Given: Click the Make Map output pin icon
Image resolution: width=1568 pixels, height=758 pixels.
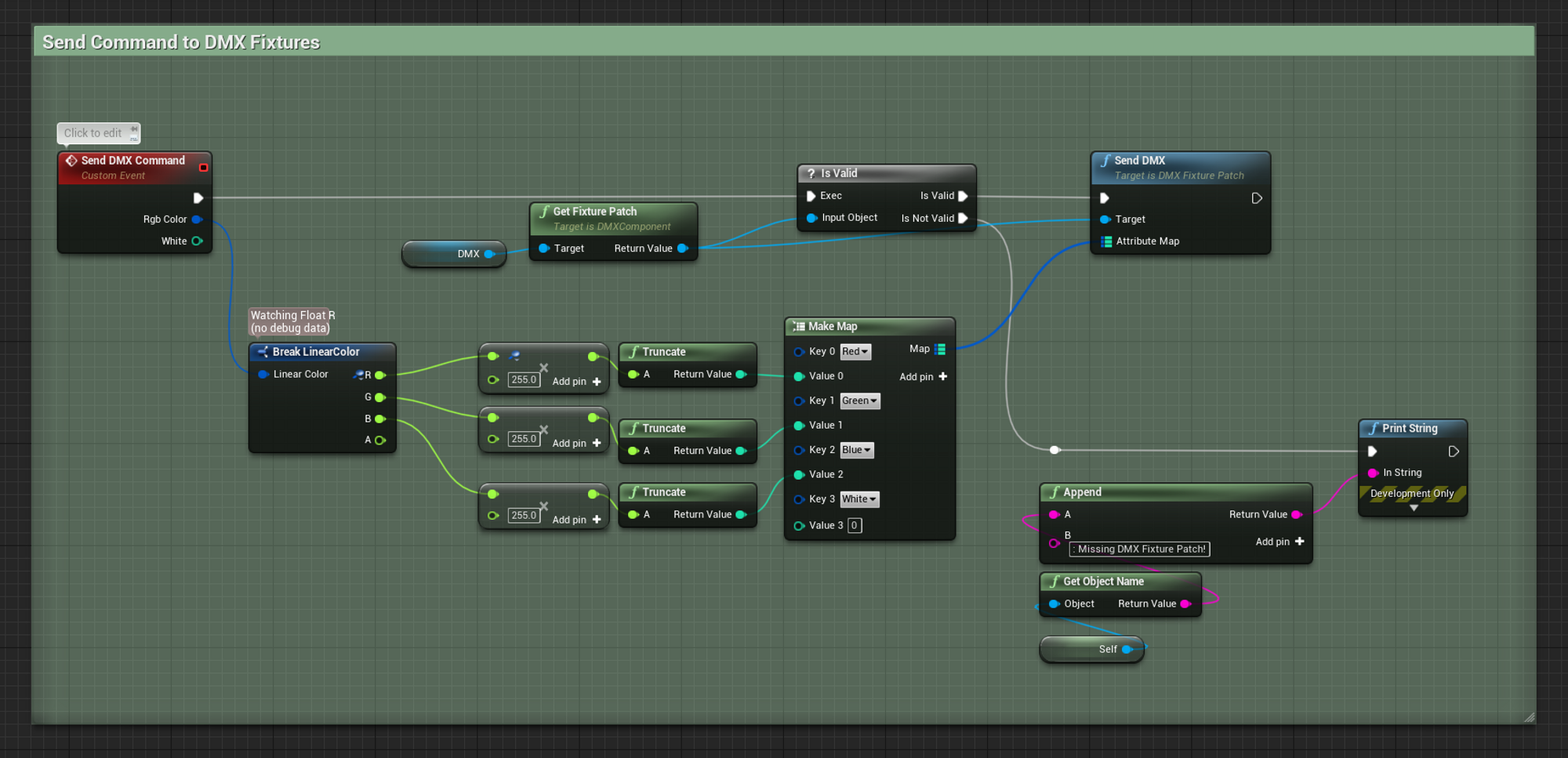Looking at the screenshot, I should pos(940,350).
